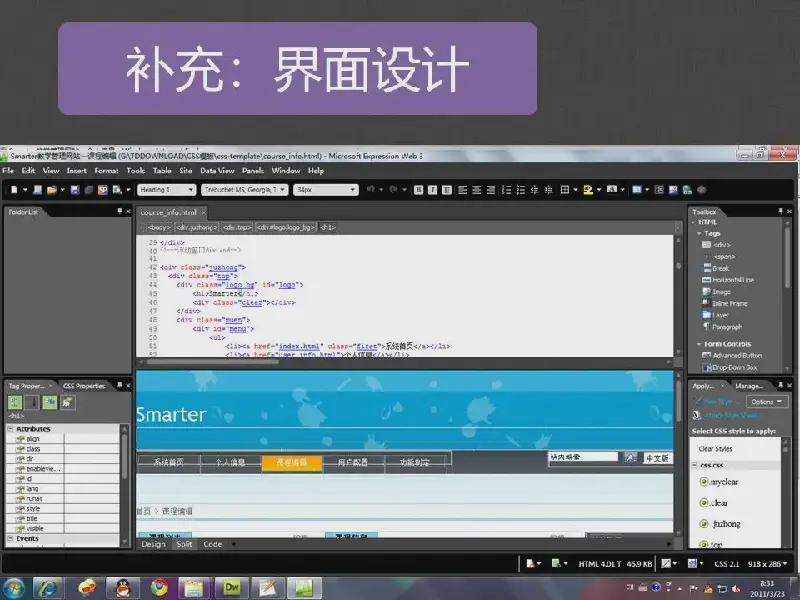This screenshot has width=800, height=600.
Task: Click the Open folder icon in toolbar
Action: [52, 190]
